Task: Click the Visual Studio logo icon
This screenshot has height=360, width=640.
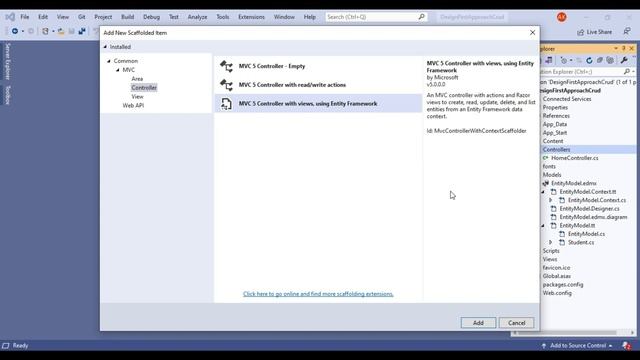Action: (x=10, y=17)
